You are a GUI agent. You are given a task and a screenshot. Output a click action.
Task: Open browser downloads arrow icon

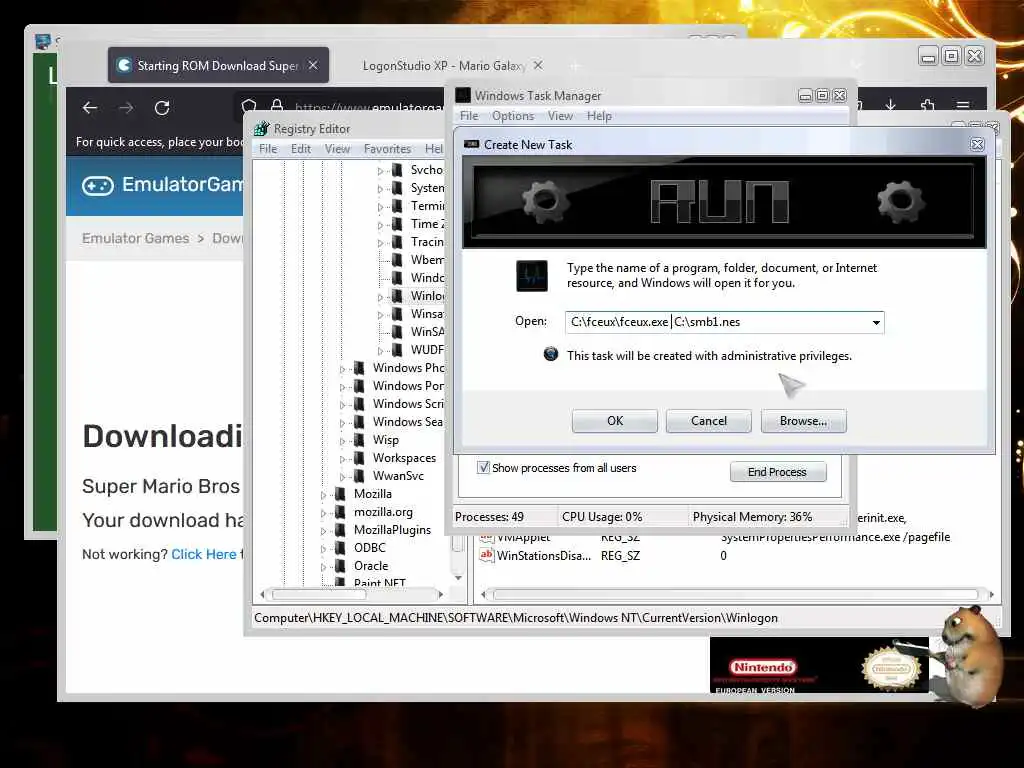coord(890,104)
